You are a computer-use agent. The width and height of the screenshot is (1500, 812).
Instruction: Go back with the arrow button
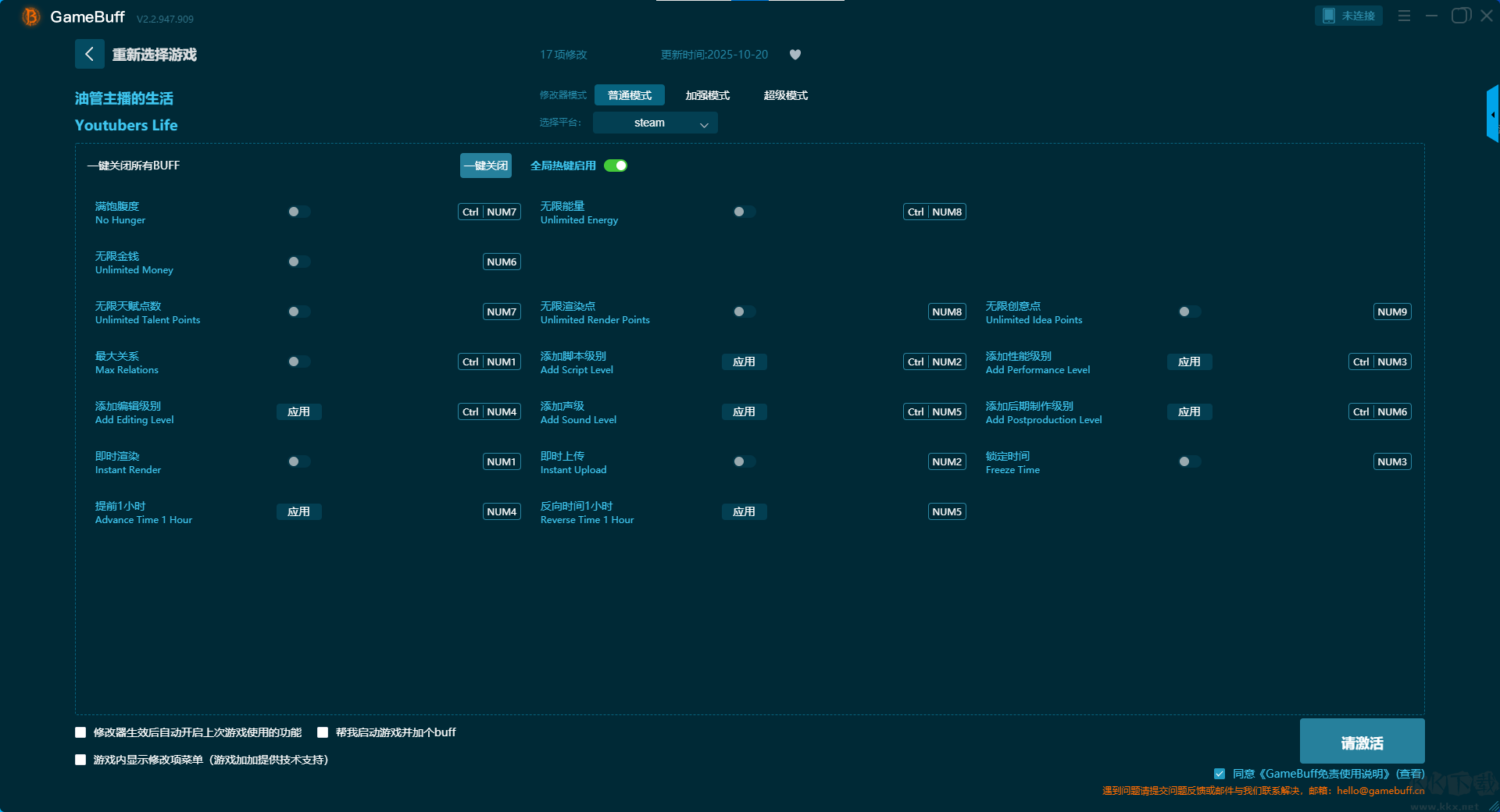click(x=90, y=54)
